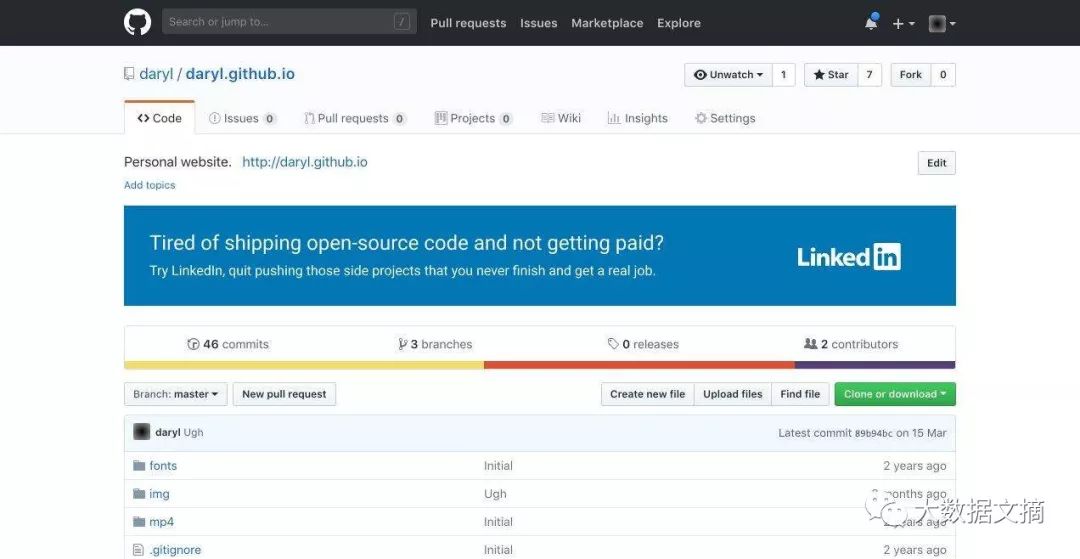Viewport: 1080px width, 559px height.
Task: Click the Add topics link
Action: pyautogui.click(x=149, y=185)
